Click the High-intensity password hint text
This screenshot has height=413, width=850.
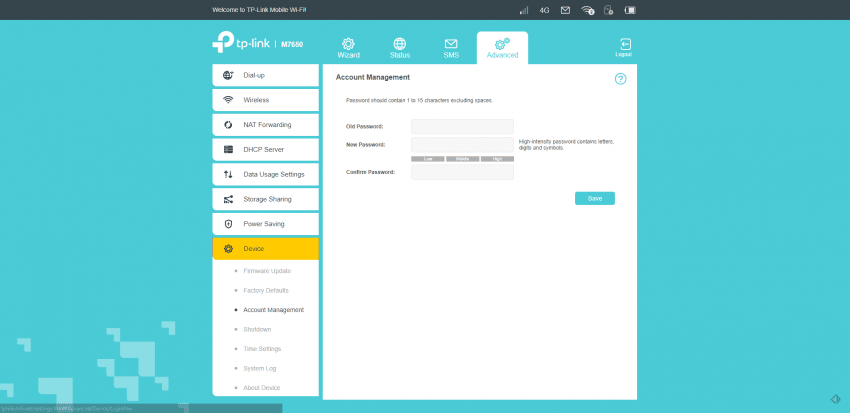[566, 145]
